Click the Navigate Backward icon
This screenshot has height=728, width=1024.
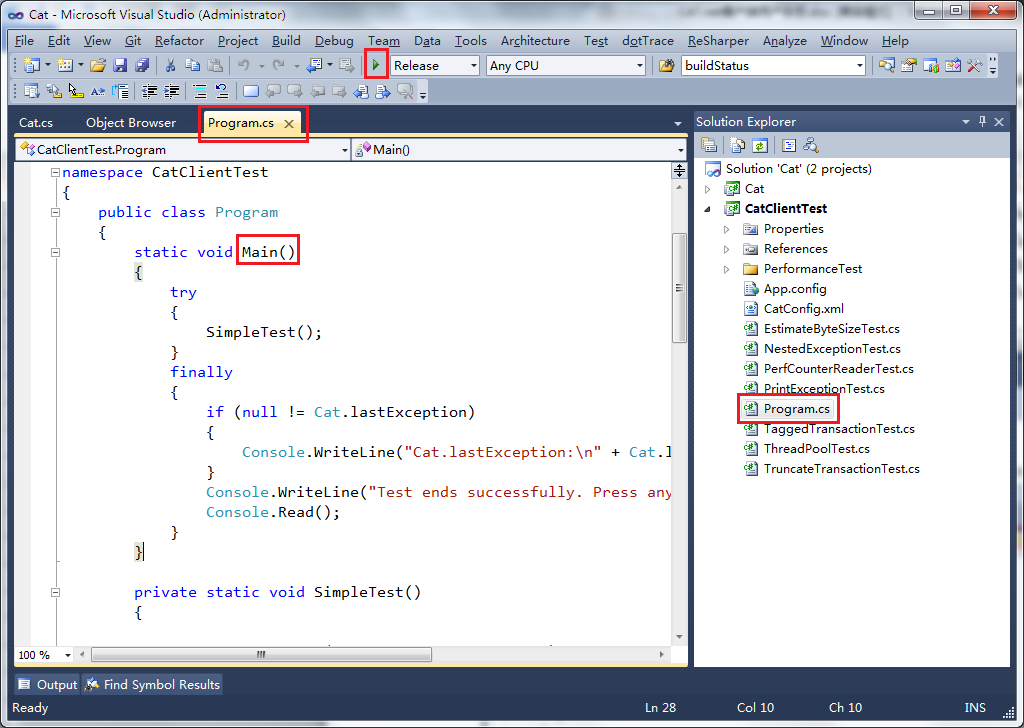tap(315, 65)
